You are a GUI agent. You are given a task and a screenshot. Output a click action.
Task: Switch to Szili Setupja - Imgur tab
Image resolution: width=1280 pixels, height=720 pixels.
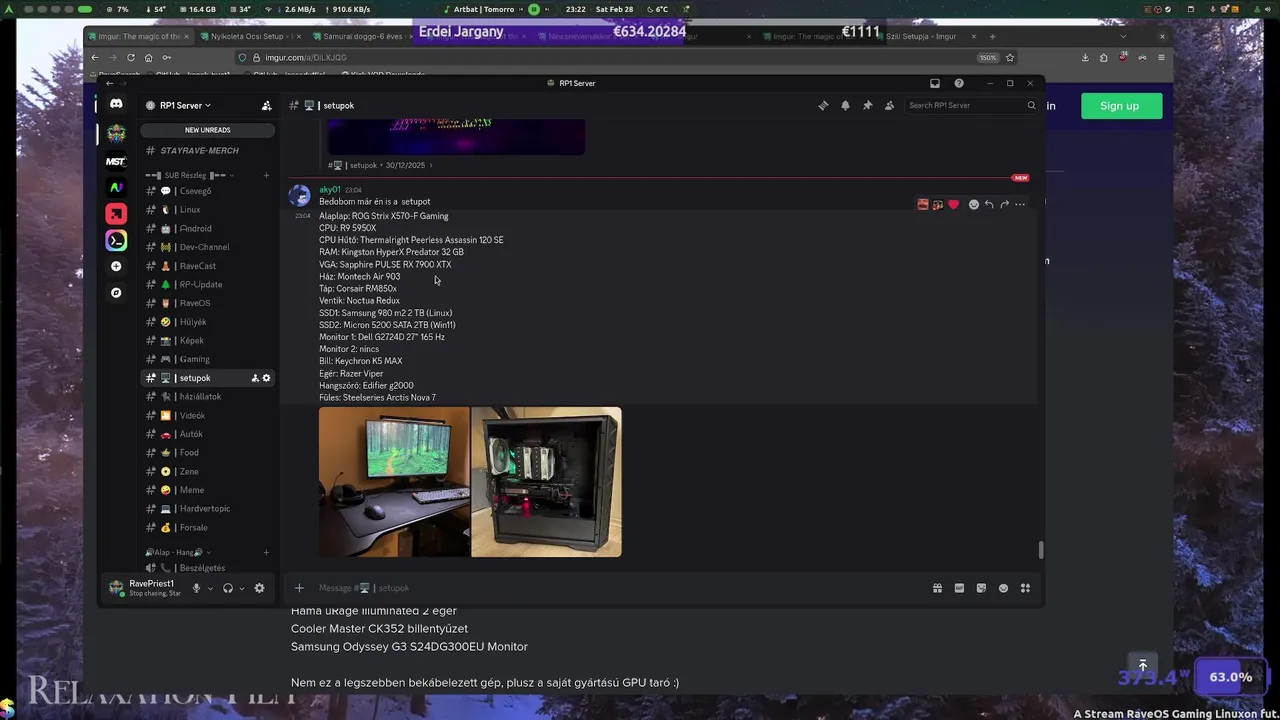[x=926, y=36]
